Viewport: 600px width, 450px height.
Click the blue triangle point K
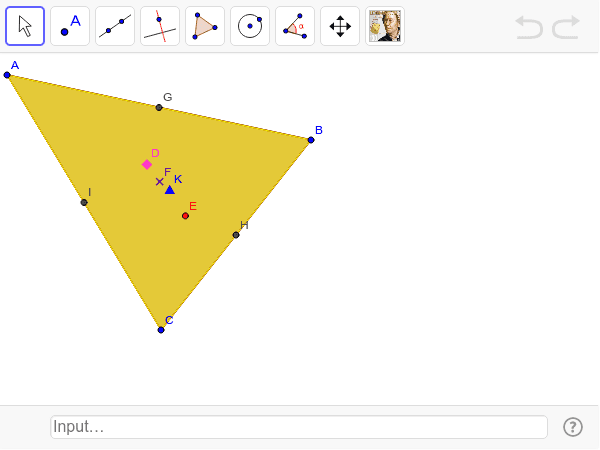click(170, 190)
